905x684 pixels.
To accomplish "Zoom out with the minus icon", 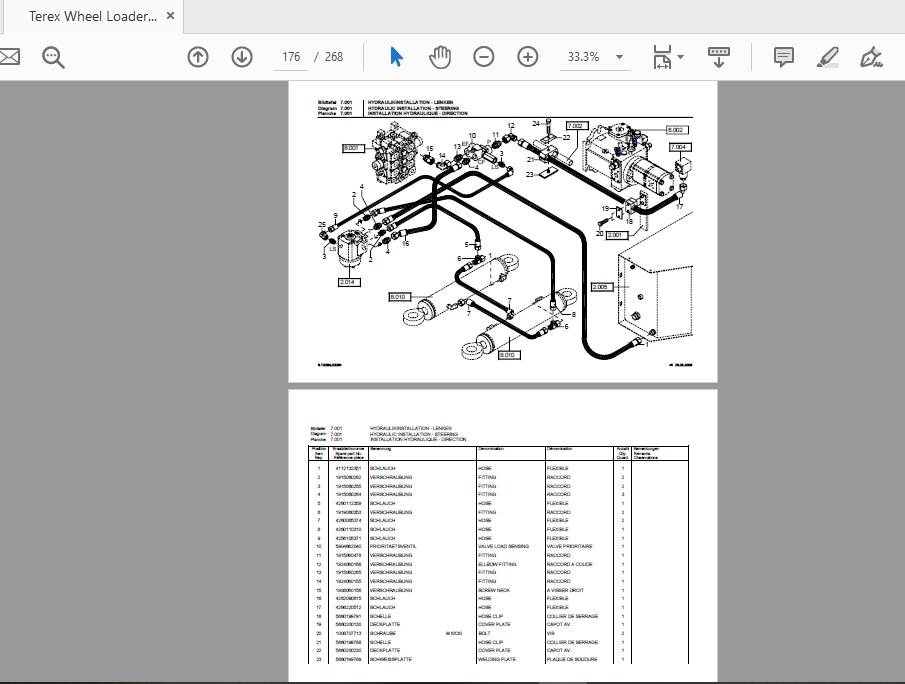I will click(484, 57).
